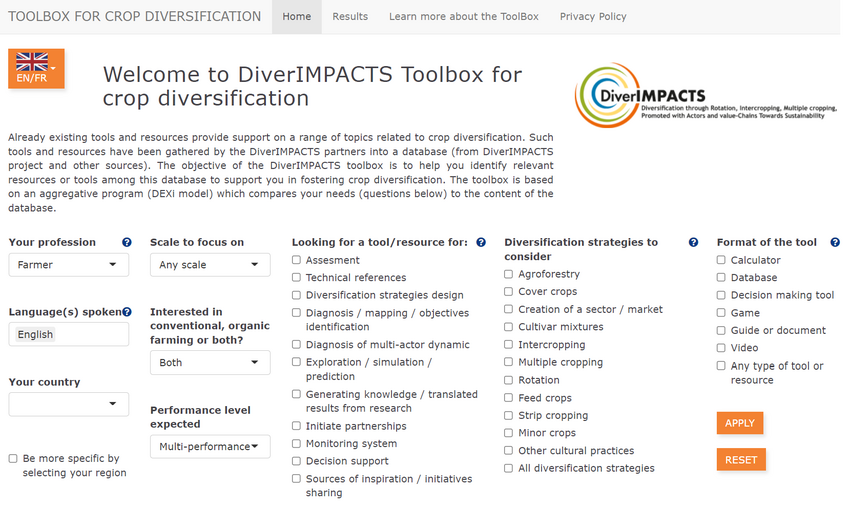Check the Assesment option
This screenshot has width=850, height=508.
point(296,260)
